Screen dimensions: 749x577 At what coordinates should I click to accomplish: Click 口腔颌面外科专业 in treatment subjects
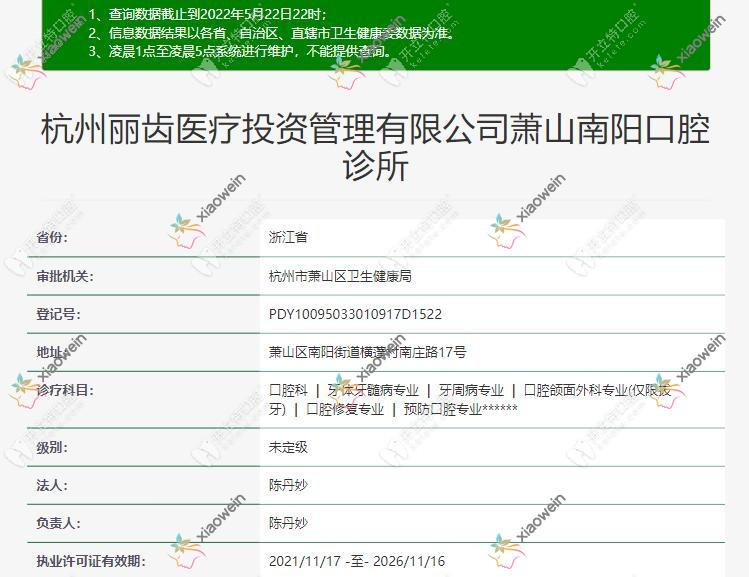pos(576,390)
